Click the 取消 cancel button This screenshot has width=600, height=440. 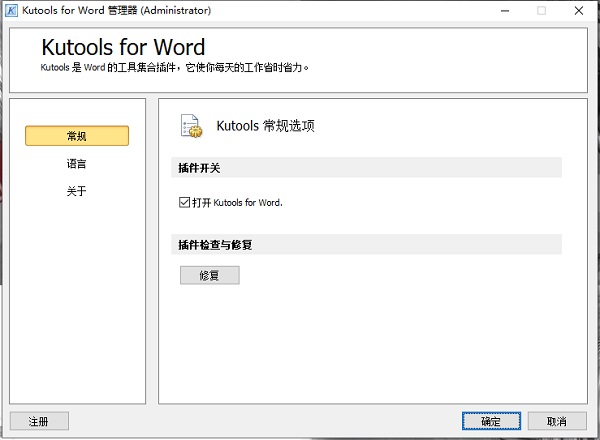point(557,421)
